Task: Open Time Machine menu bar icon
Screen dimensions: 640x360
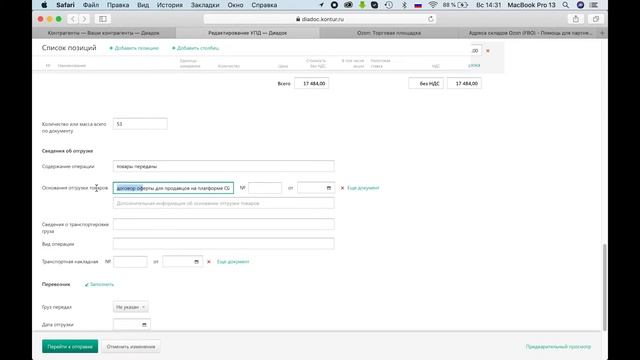Action: point(389,5)
